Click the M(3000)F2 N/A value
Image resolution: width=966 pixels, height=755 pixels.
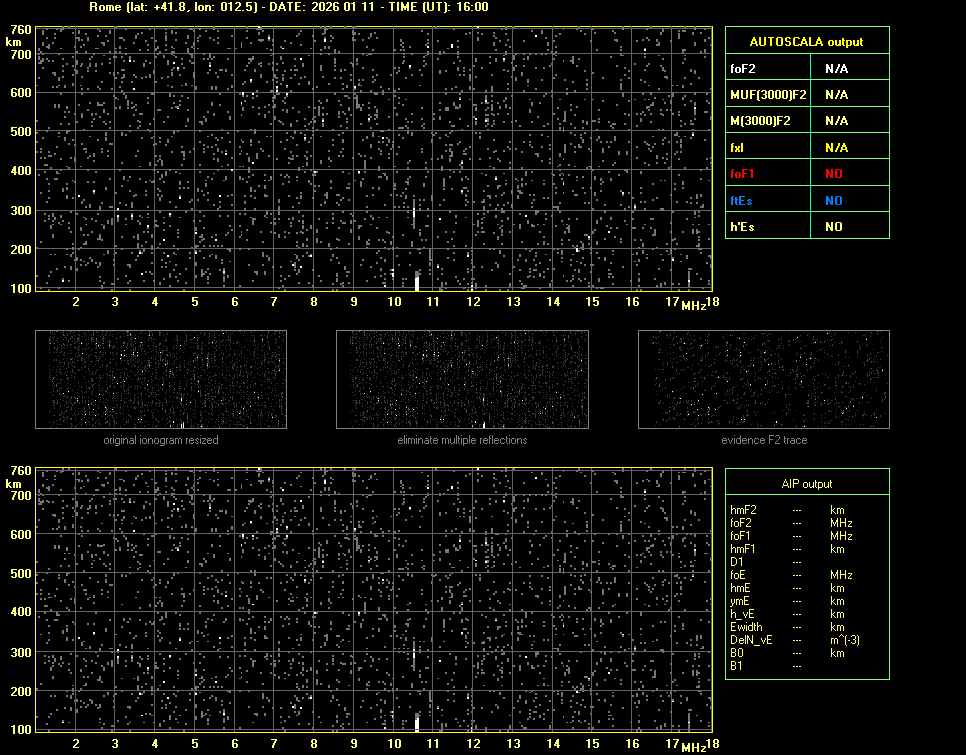click(x=836, y=121)
